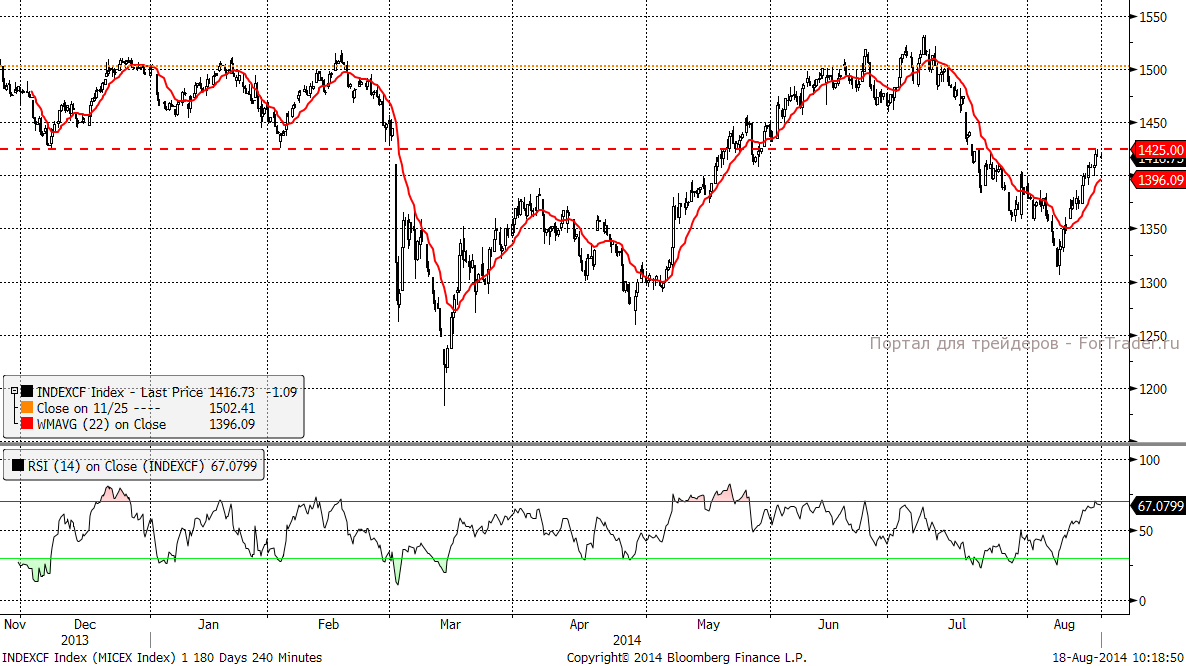1186x666 pixels.
Task: Click the Jan month axis label
Action: click(x=208, y=624)
